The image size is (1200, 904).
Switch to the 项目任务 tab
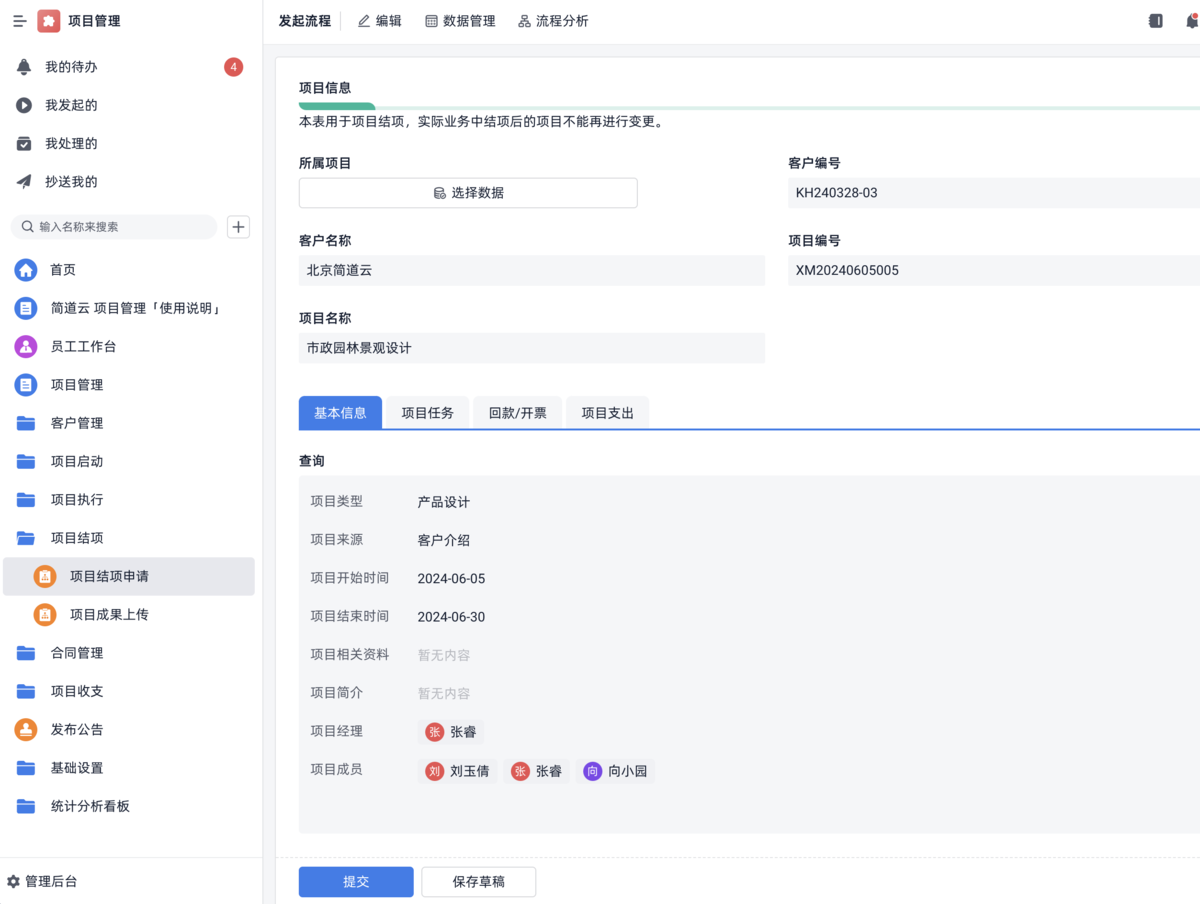coord(427,413)
